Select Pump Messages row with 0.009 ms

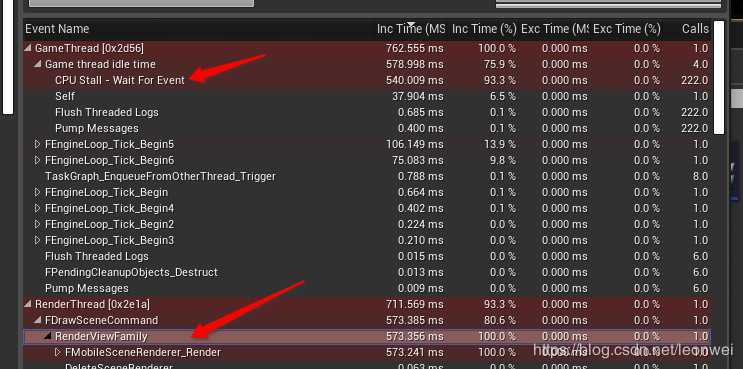coord(367,288)
